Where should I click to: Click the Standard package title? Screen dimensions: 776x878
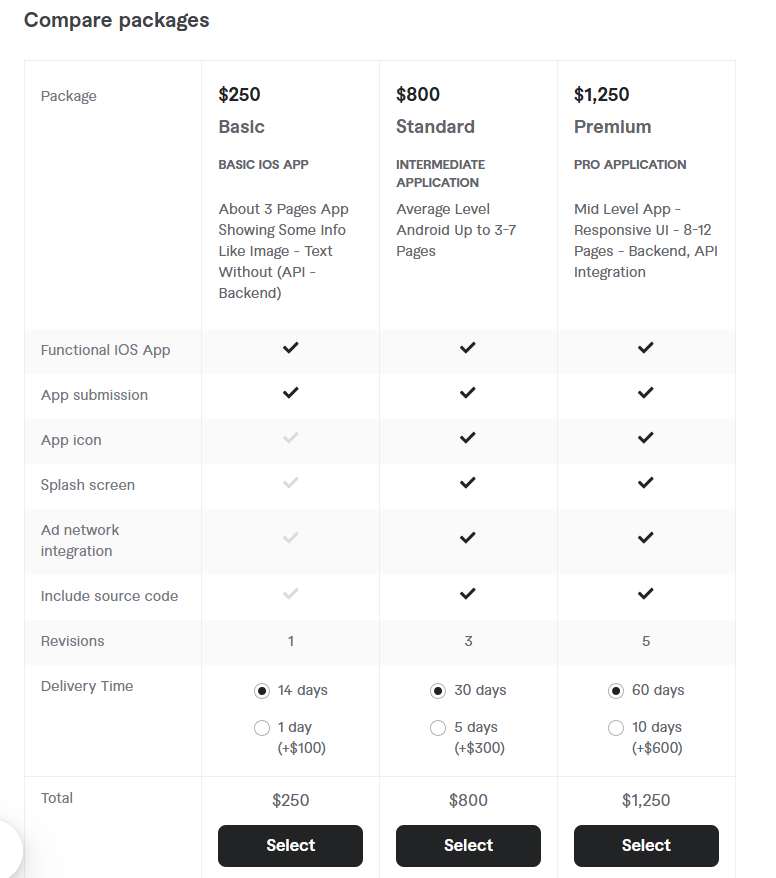pyautogui.click(x=435, y=127)
